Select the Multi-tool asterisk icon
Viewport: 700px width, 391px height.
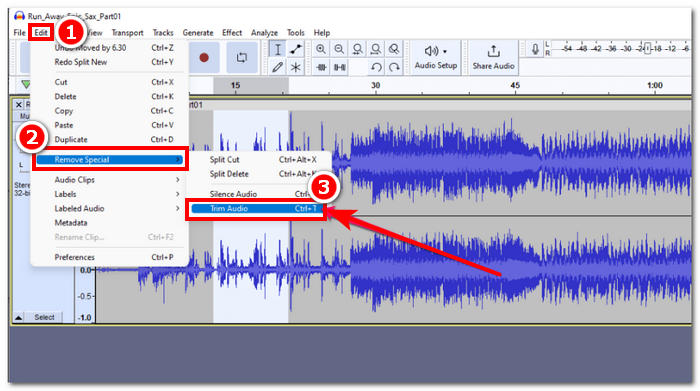(x=296, y=67)
